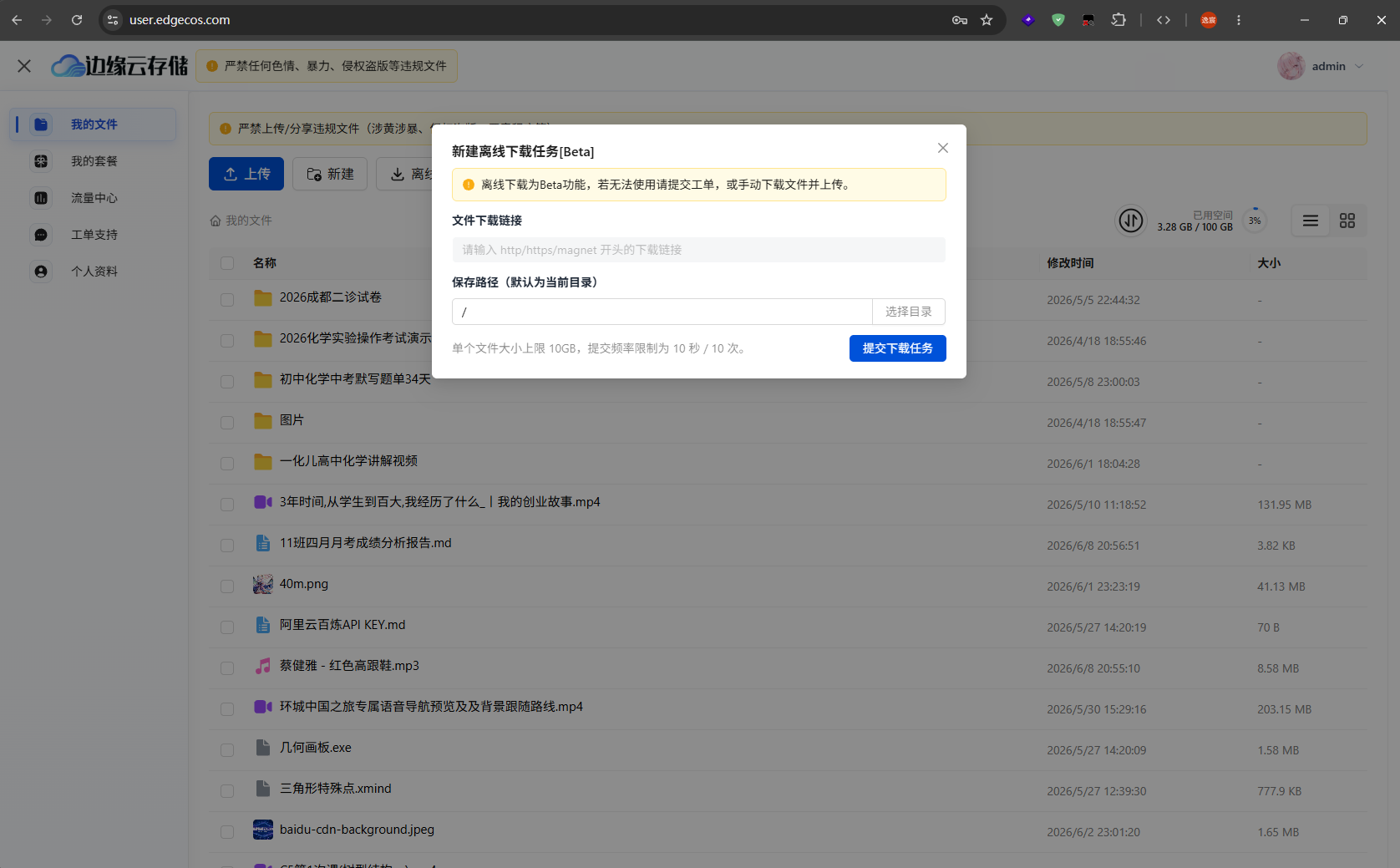This screenshot has height=868, width=1400.
Task: Open the transfer list up-down arrows icon
Action: (1131, 221)
